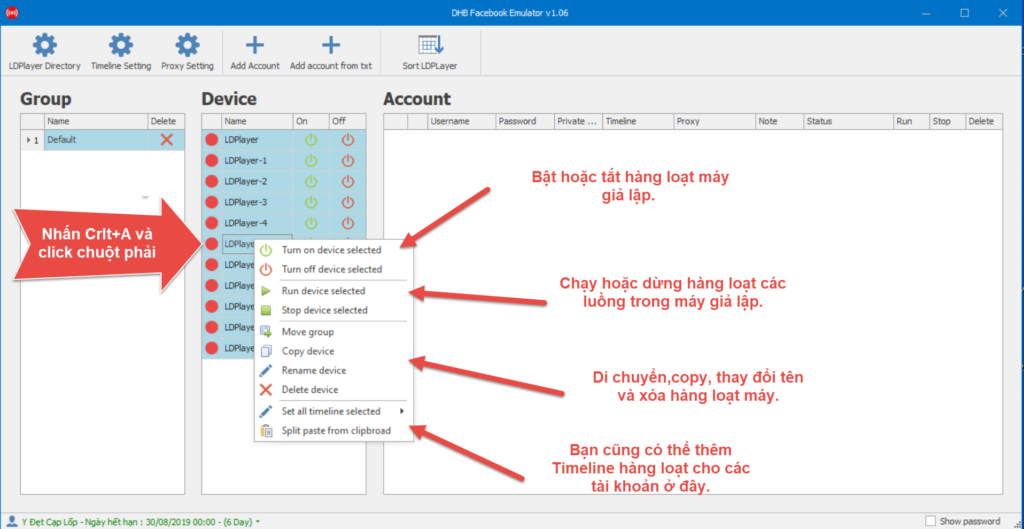Choose Stop device selected

coord(334,310)
